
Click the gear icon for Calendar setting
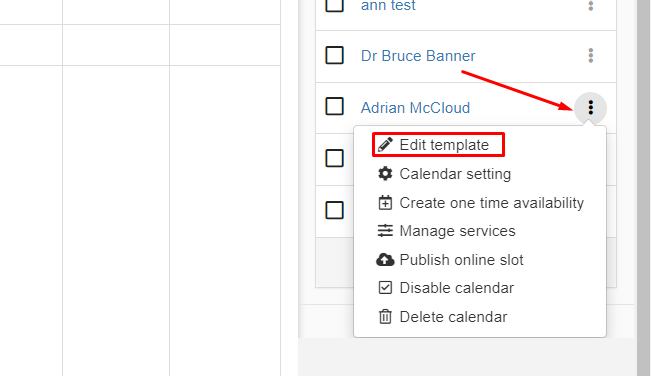point(385,173)
